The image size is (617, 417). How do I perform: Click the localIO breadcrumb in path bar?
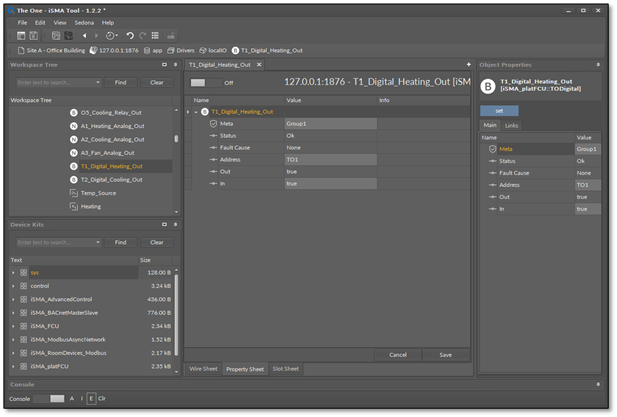point(213,49)
